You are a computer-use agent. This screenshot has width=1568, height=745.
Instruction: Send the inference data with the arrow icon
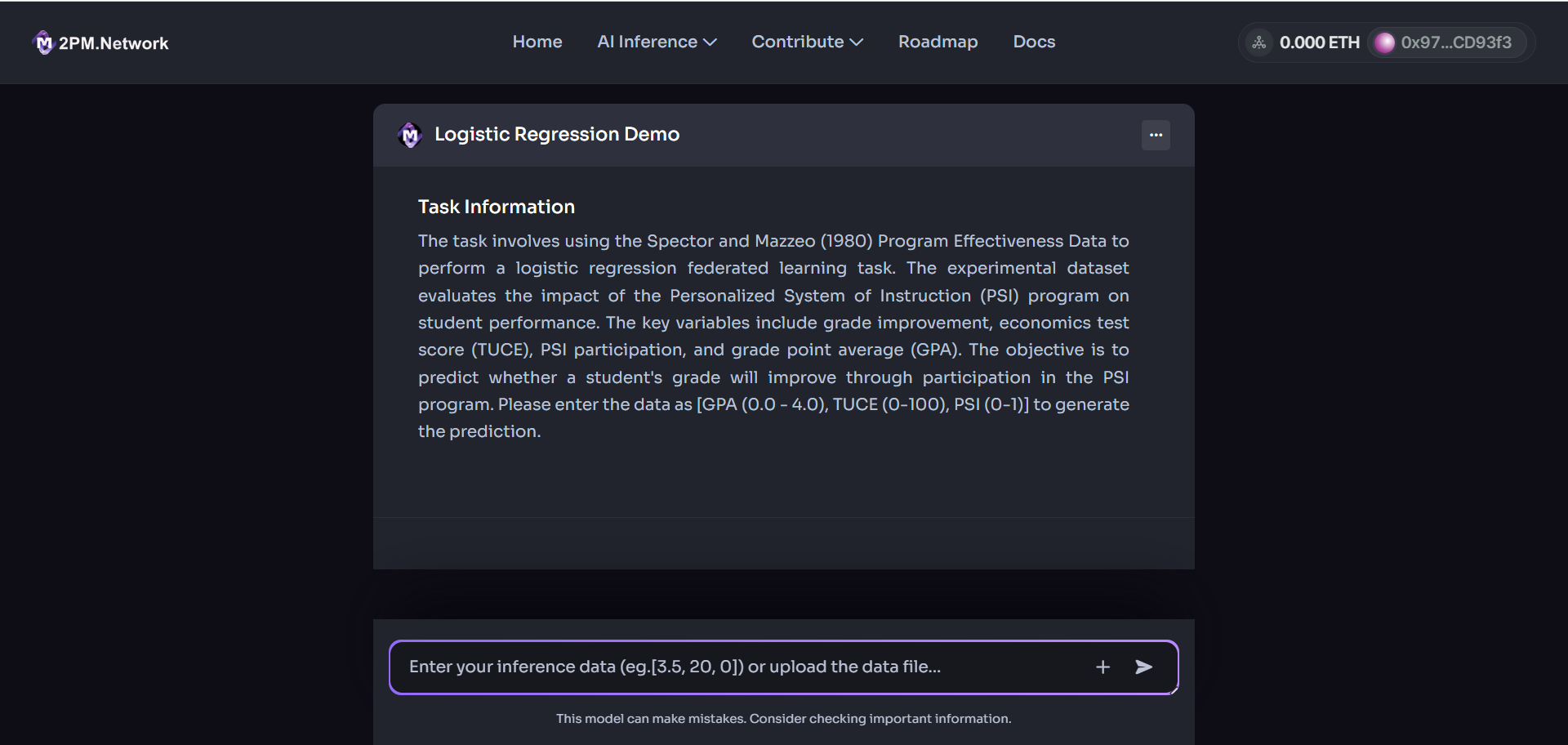(x=1144, y=667)
